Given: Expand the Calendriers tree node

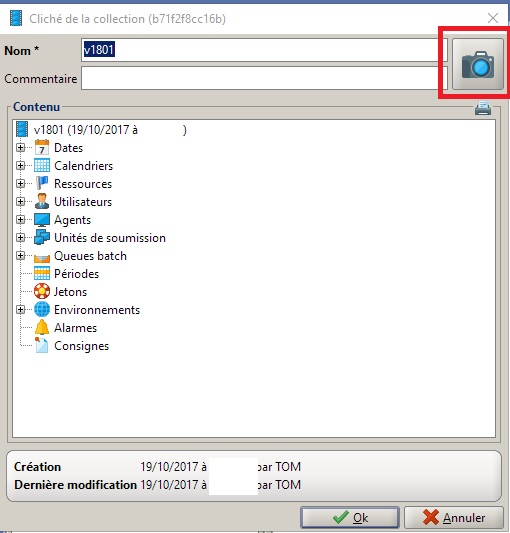Looking at the screenshot, I should pyautogui.click(x=20, y=166).
